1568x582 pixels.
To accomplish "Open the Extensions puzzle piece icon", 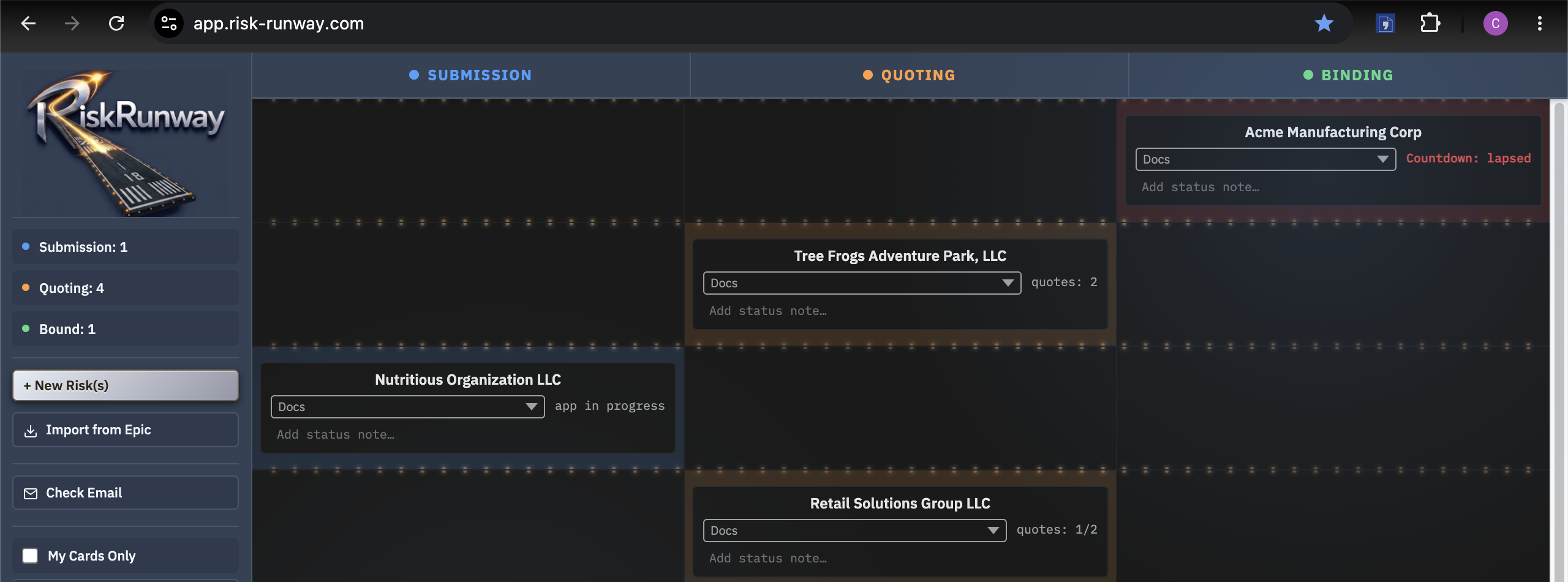I will (x=1430, y=23).
